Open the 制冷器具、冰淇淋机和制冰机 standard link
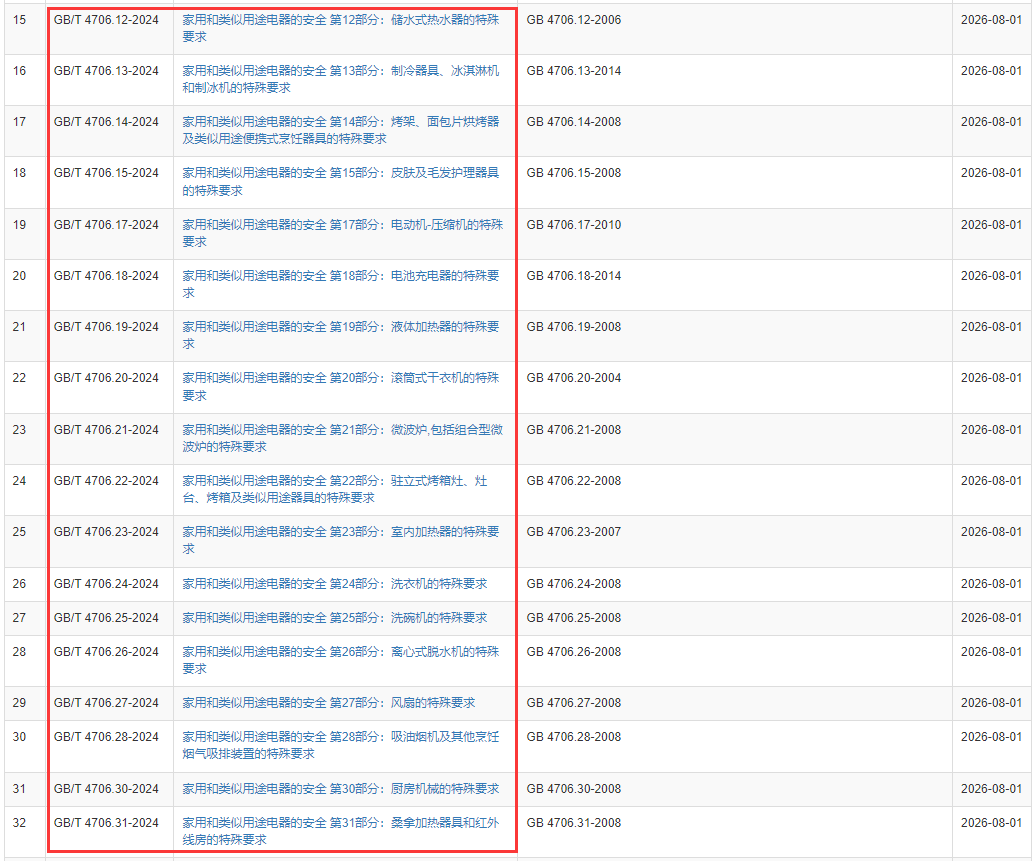Screen dimensions: 1036x861 point(340,71)
